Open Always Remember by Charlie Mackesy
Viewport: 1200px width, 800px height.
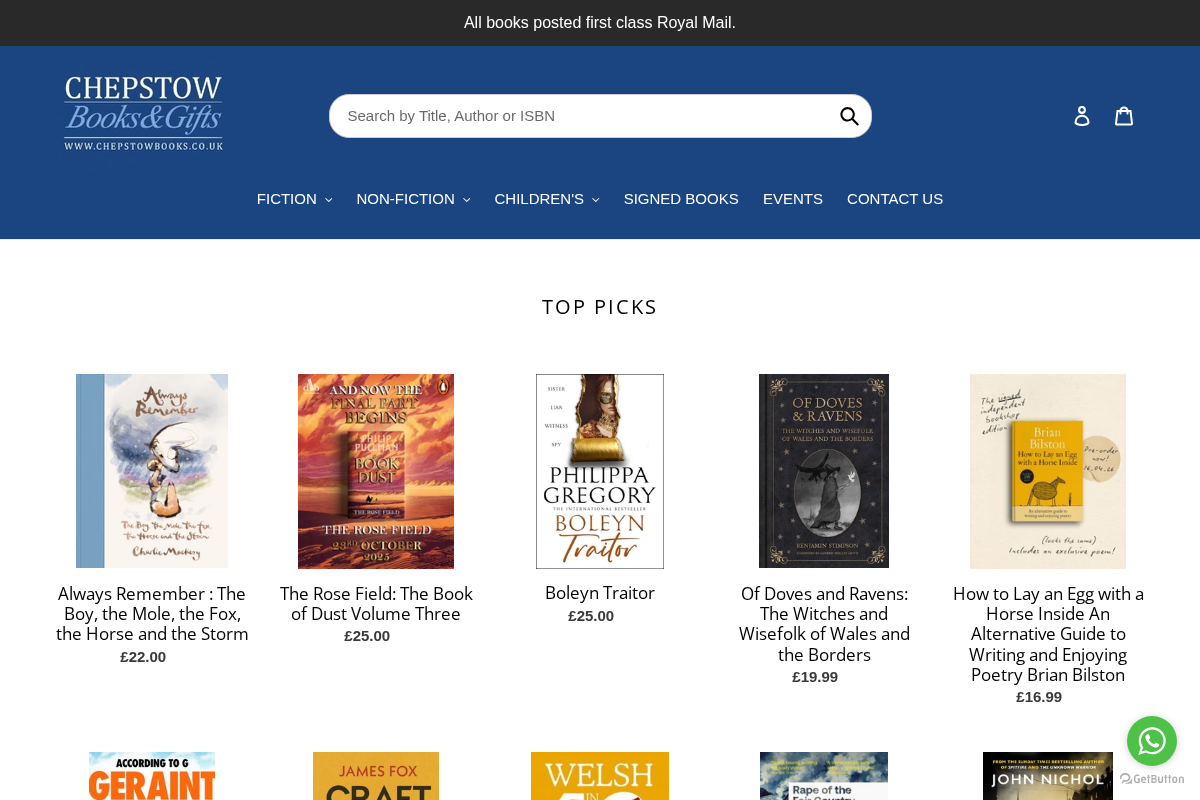[x=152, y=613]
